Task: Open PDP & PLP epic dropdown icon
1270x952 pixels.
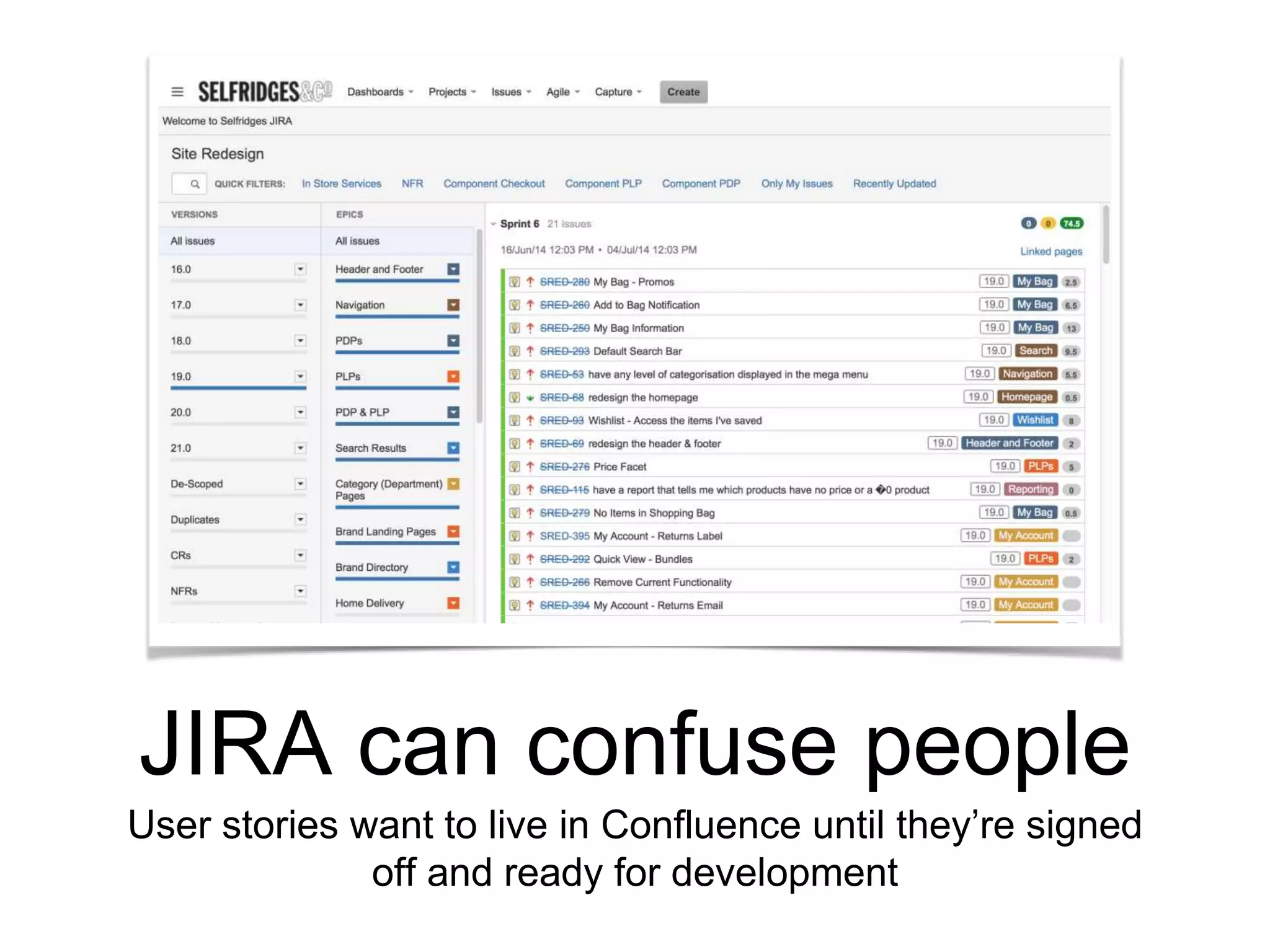Action: point(453,412)
